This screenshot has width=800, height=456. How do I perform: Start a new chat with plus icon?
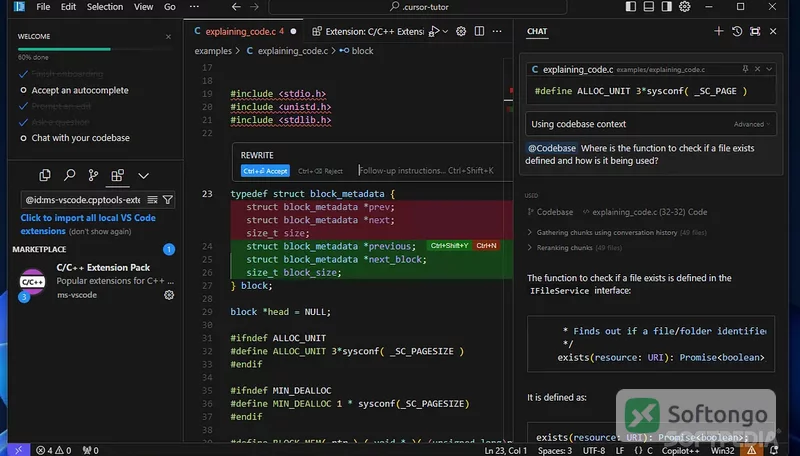point(718,31)
